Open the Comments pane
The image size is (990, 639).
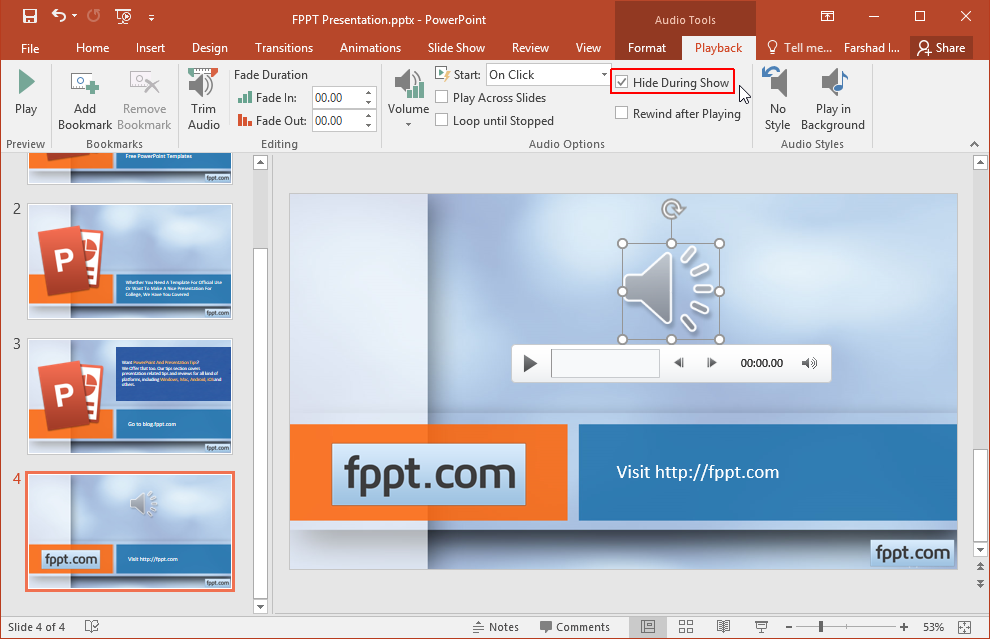[x=575, y=627]
